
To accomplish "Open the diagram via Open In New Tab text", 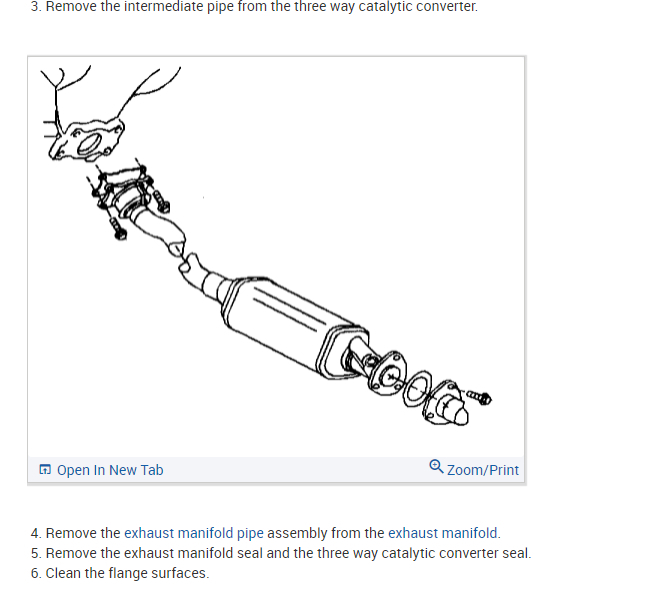I will [110, 470].
